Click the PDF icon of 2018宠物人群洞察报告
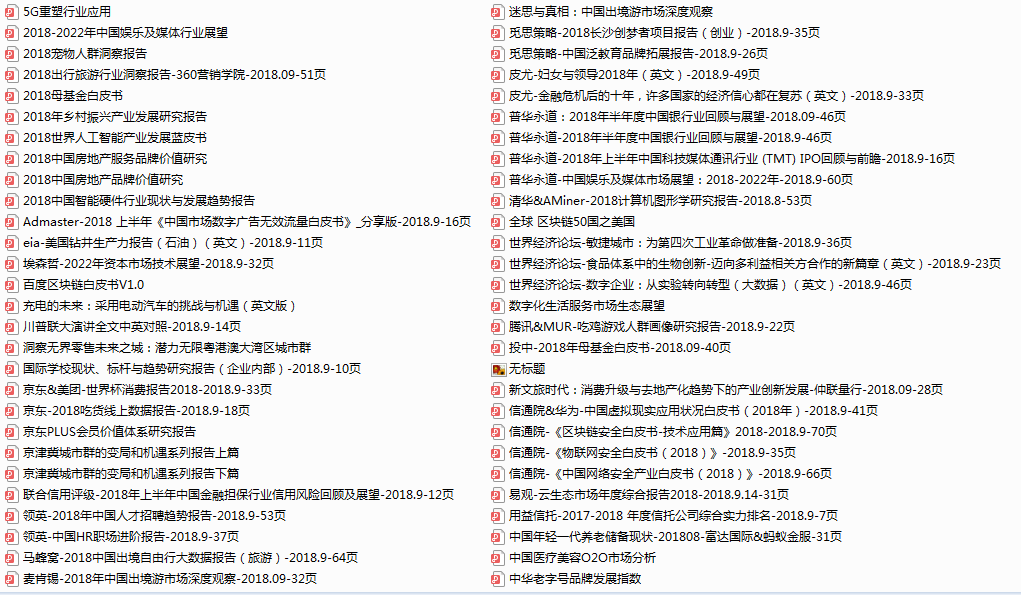This screenshot has width=1021, height=595. (11, 54)
